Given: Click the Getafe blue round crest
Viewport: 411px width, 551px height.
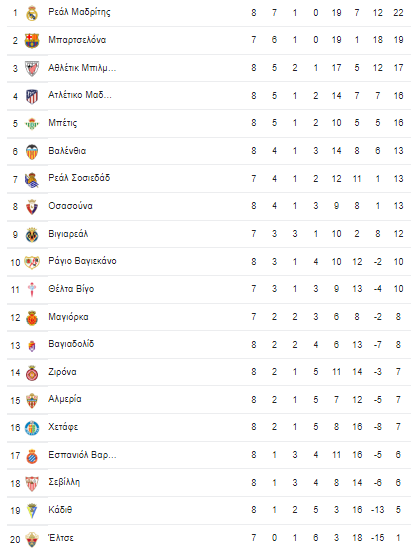Looking at the screenshot, I should coord(32,428).
